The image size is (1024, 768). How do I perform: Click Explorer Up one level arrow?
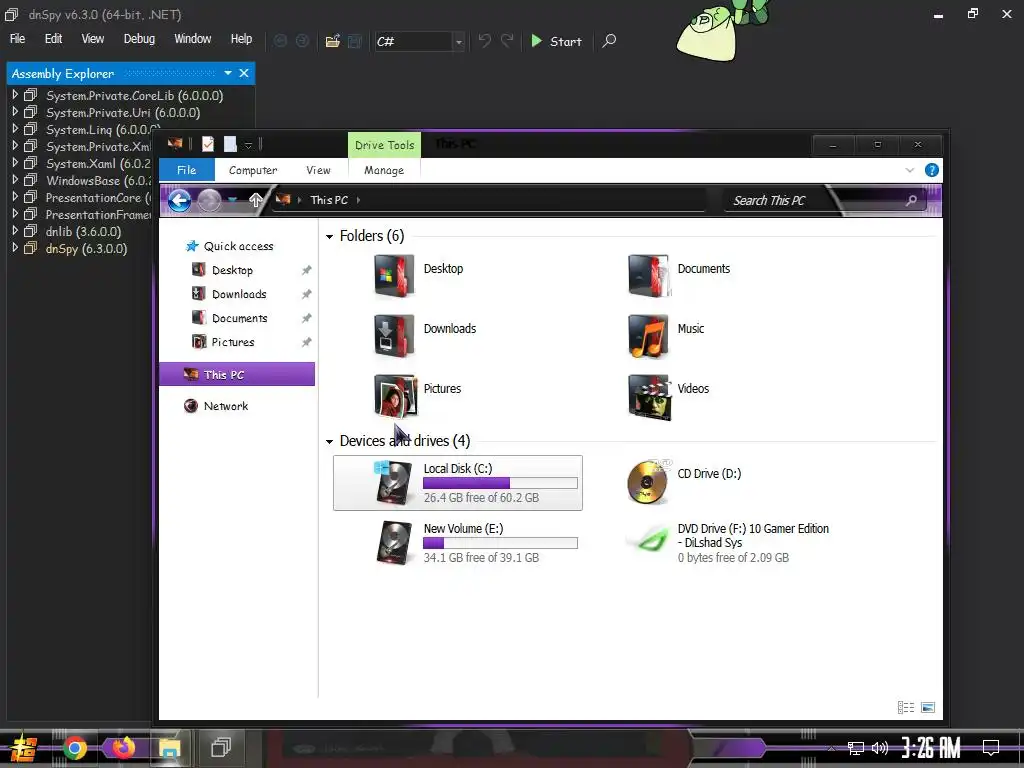(256, 200)
